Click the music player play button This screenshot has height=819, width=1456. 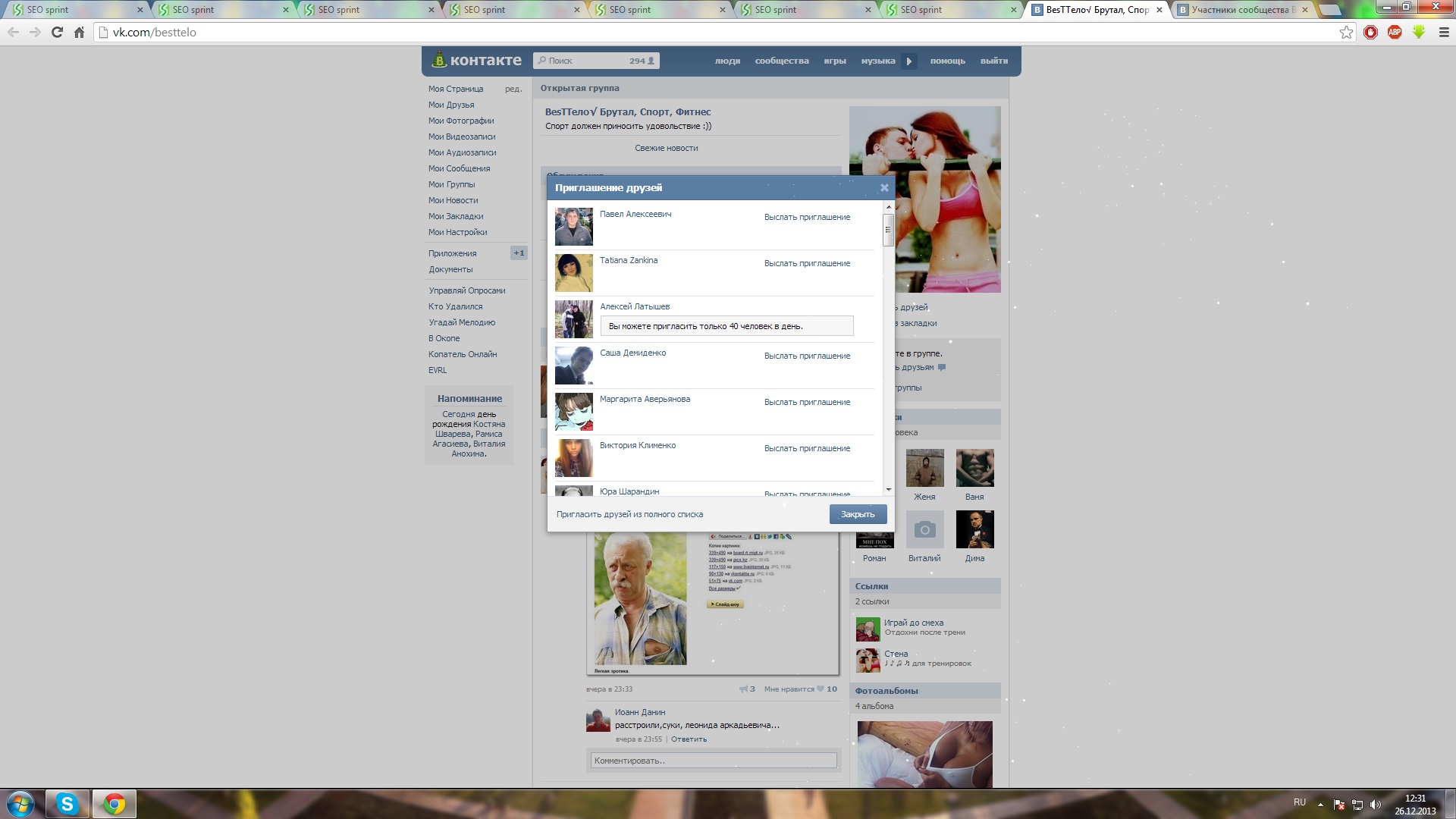908,61
